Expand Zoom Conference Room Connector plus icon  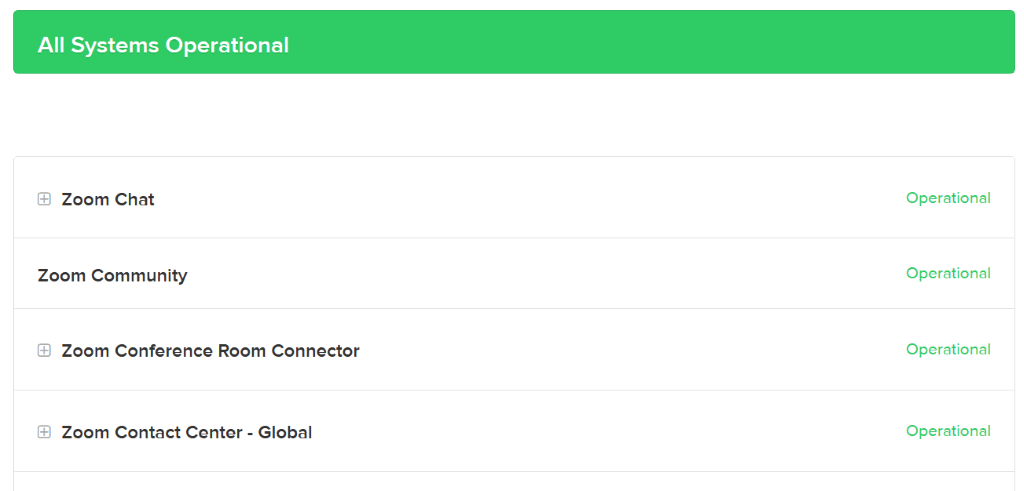coord(44,351)
